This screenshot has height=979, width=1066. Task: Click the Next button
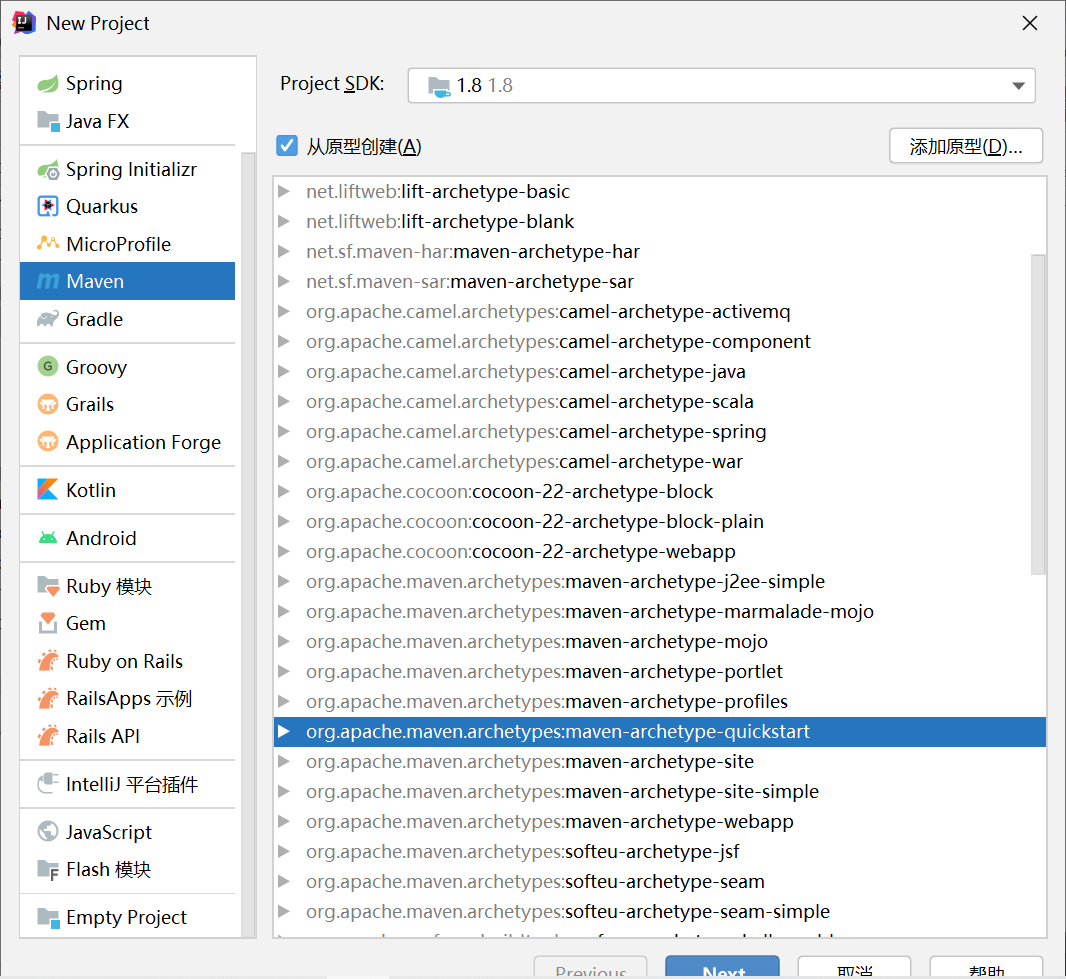click(723, 967)
